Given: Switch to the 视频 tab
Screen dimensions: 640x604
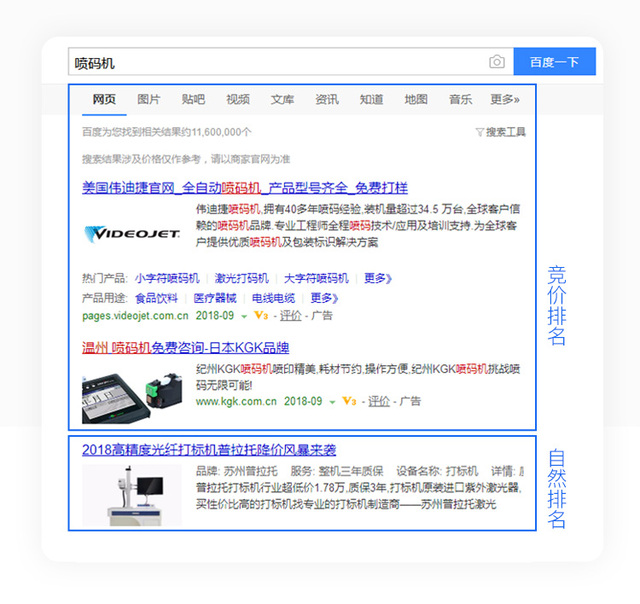Looking at the screenshot, I should click(238, 99).
